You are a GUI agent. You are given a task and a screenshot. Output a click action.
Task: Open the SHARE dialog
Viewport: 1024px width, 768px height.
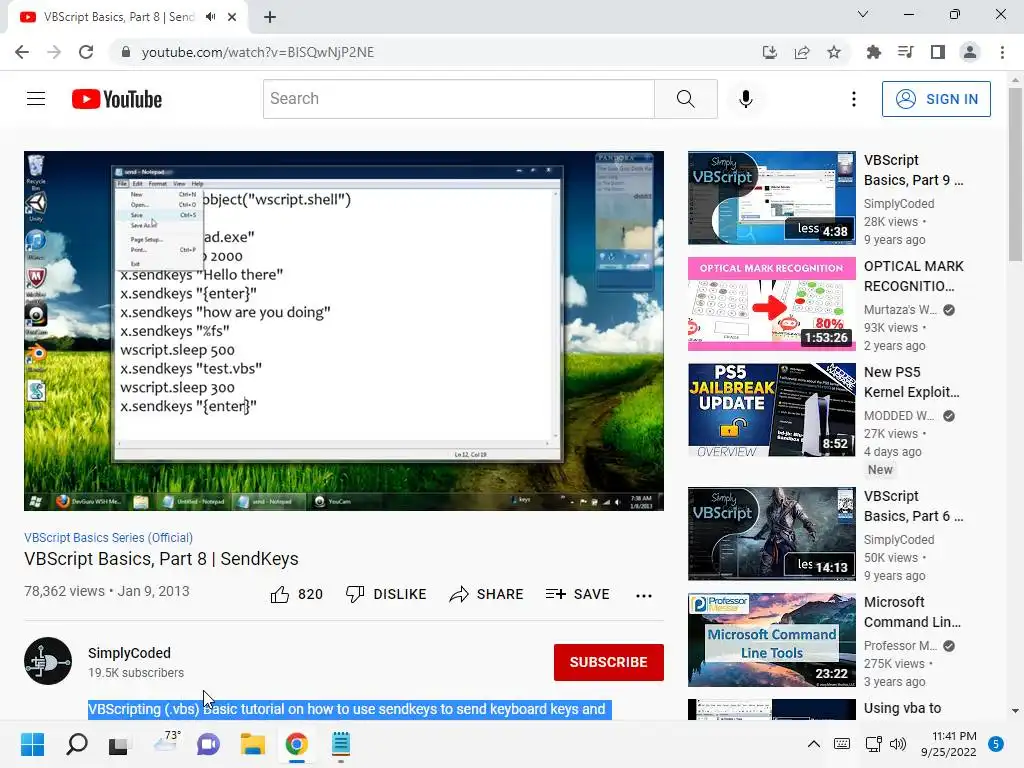click(487, 594)
